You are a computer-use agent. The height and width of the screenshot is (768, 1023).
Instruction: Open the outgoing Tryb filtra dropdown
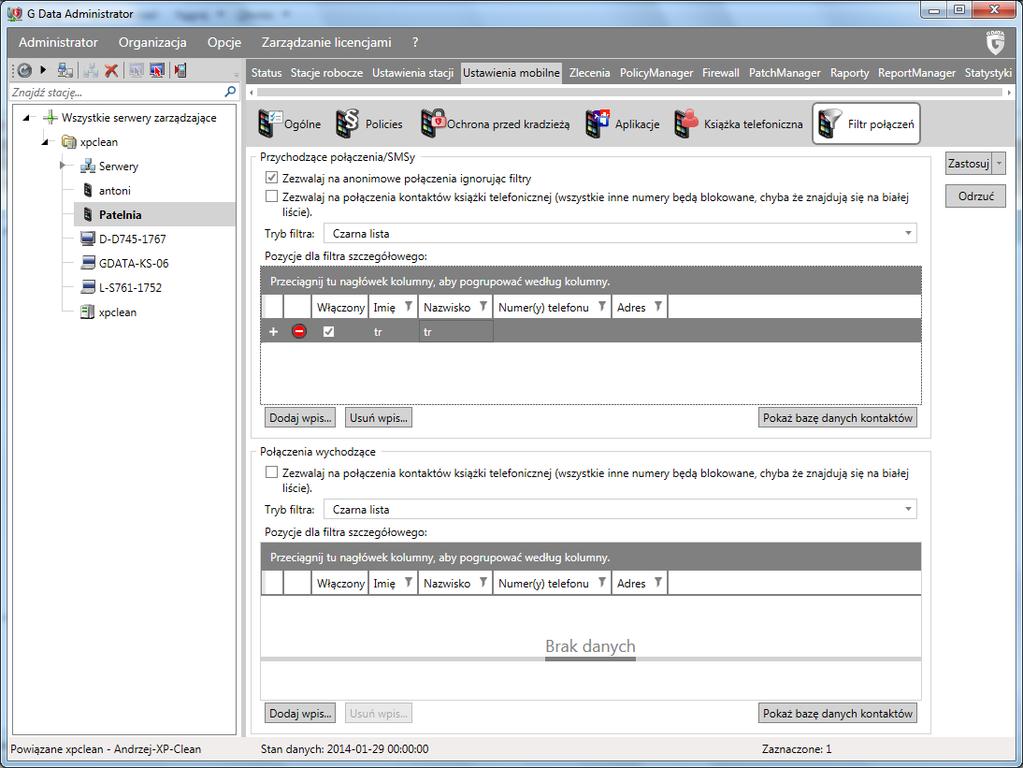pyautogui.click(x=620, y=509)
